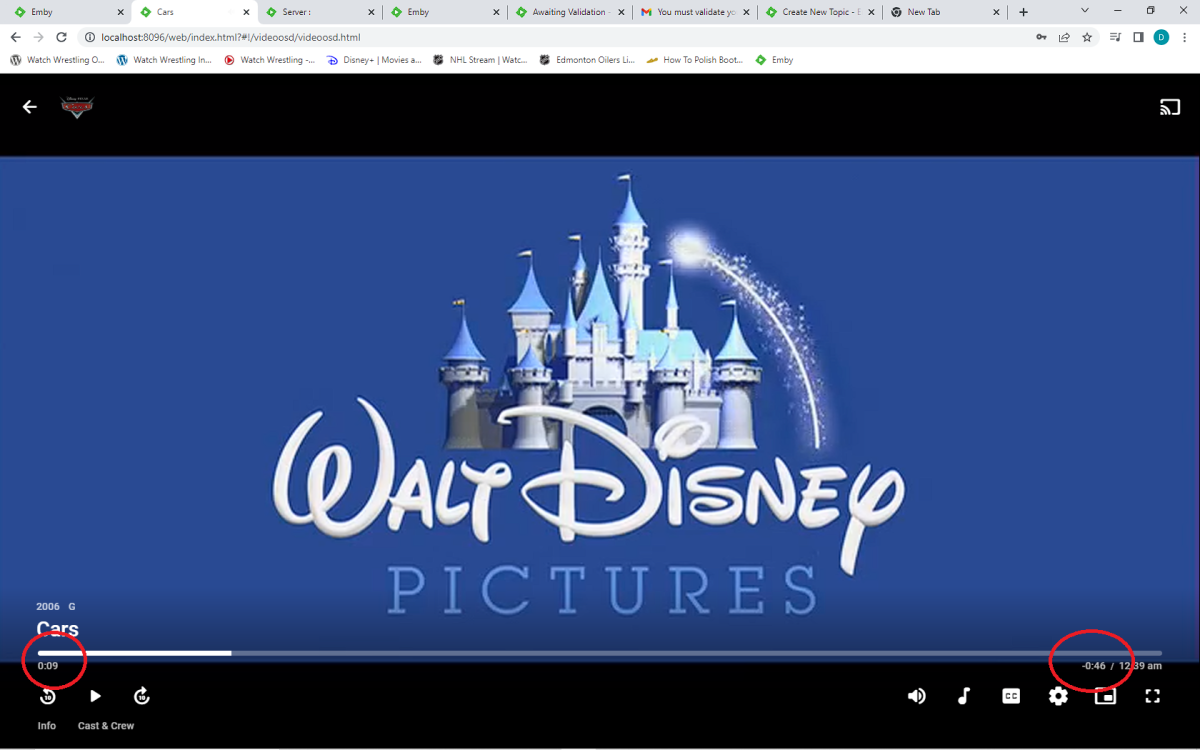Open the 'Watch Wrestling In...' bookmark

pyautogui.click(x=164, y=60)
